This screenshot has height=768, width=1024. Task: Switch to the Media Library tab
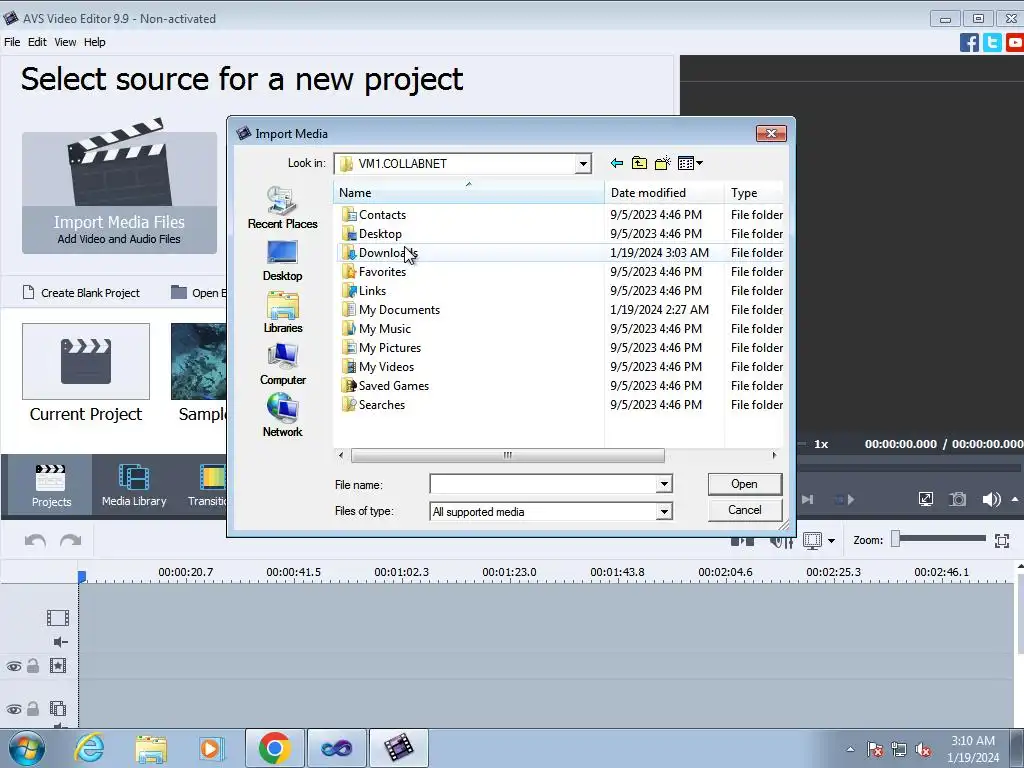tap(134, 485)
